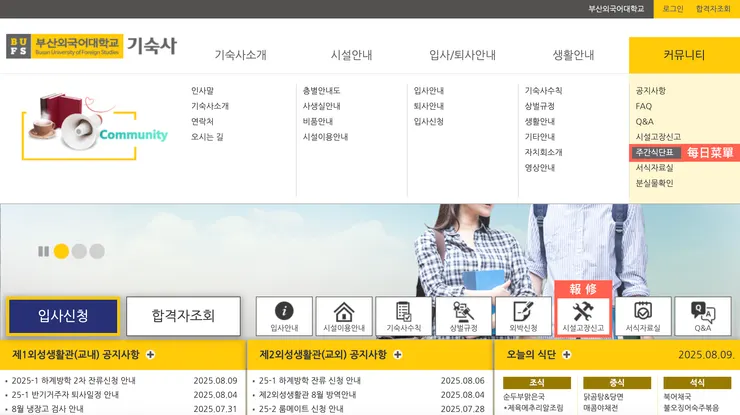Image resolution: width=740 pixels, height=415 pixels.
Task: Open notice 25-2 룸메이트 신청 안내
Action: tap(301, 409)
